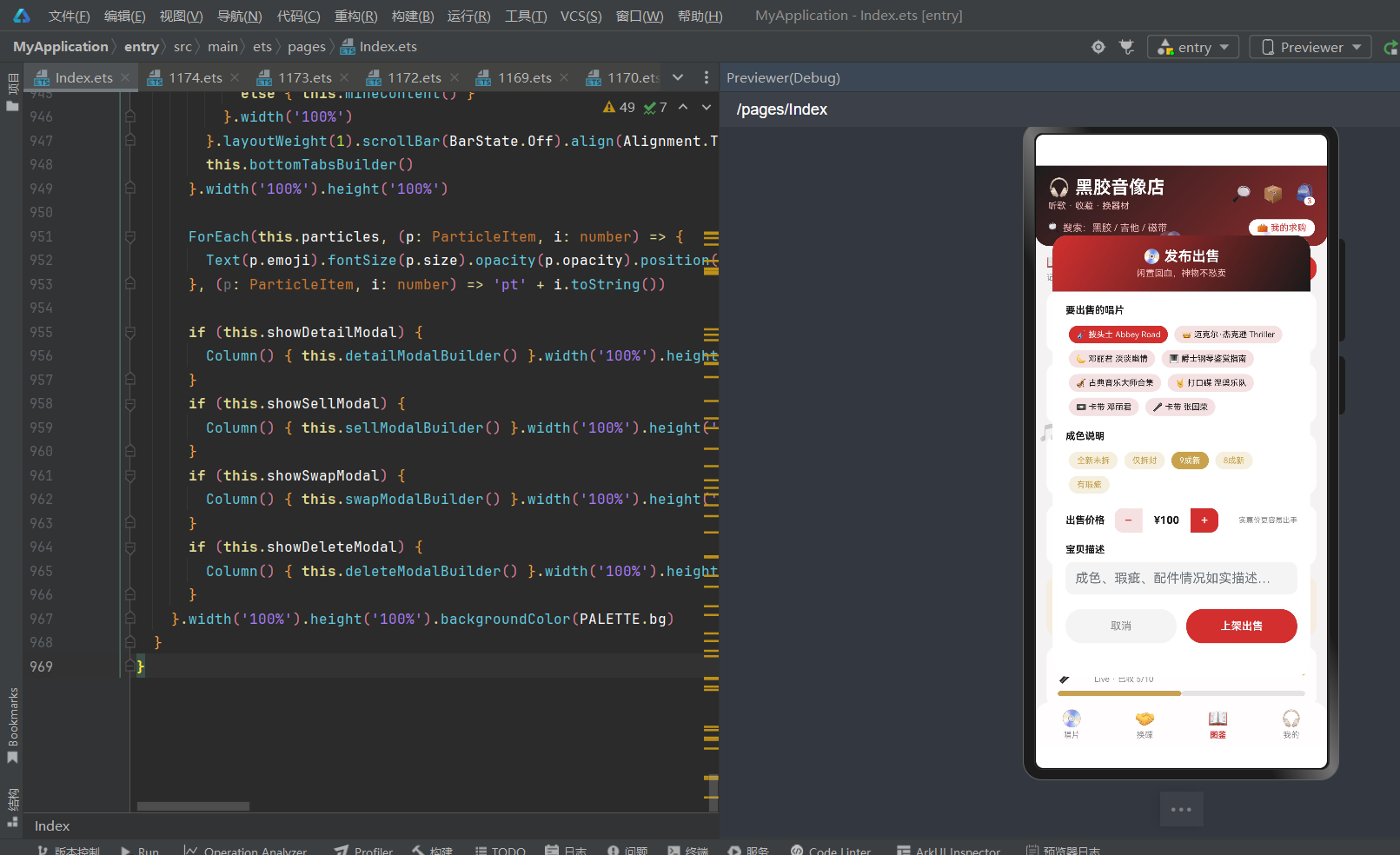Select 全新未拆 condition chip

click(1093, 461)
